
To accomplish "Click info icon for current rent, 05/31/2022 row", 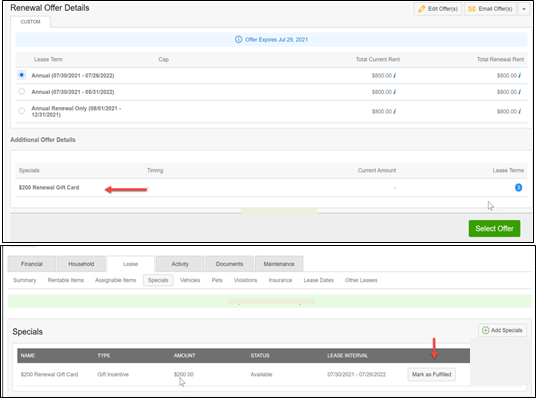I will pos(395,92).
